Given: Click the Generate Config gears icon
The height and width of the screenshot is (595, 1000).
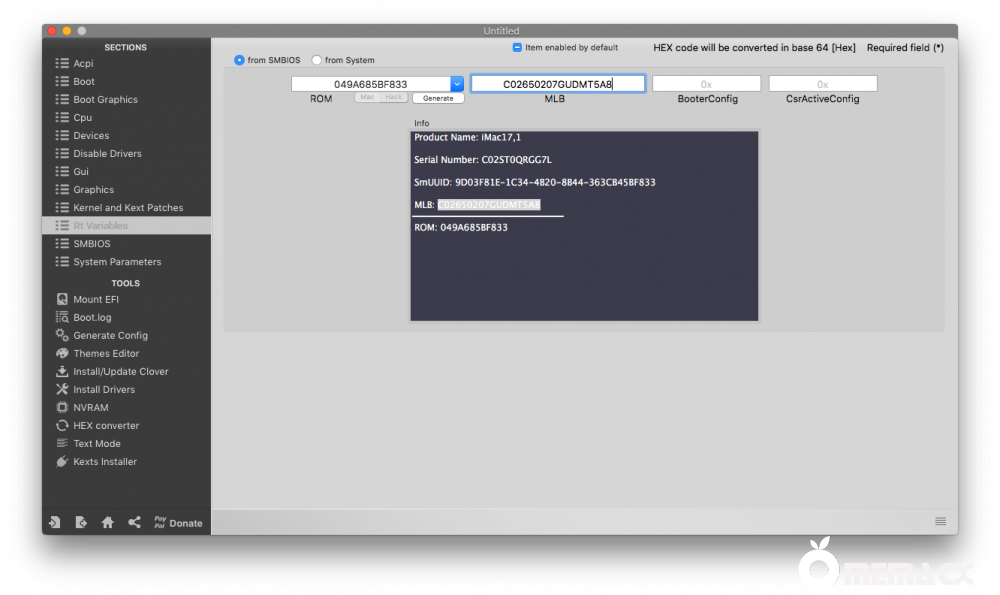Looking at the screenshot, I should 62,335.
